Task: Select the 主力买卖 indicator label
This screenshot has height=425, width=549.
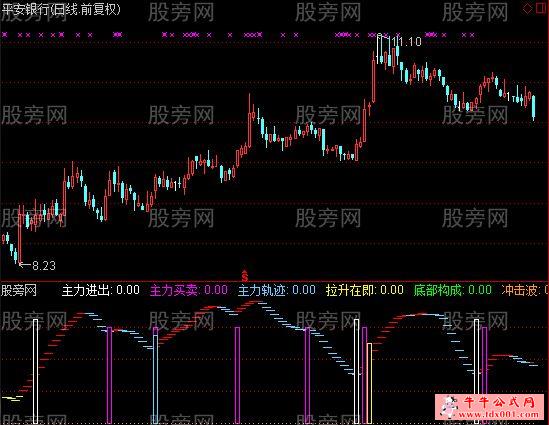Action: 189,290
